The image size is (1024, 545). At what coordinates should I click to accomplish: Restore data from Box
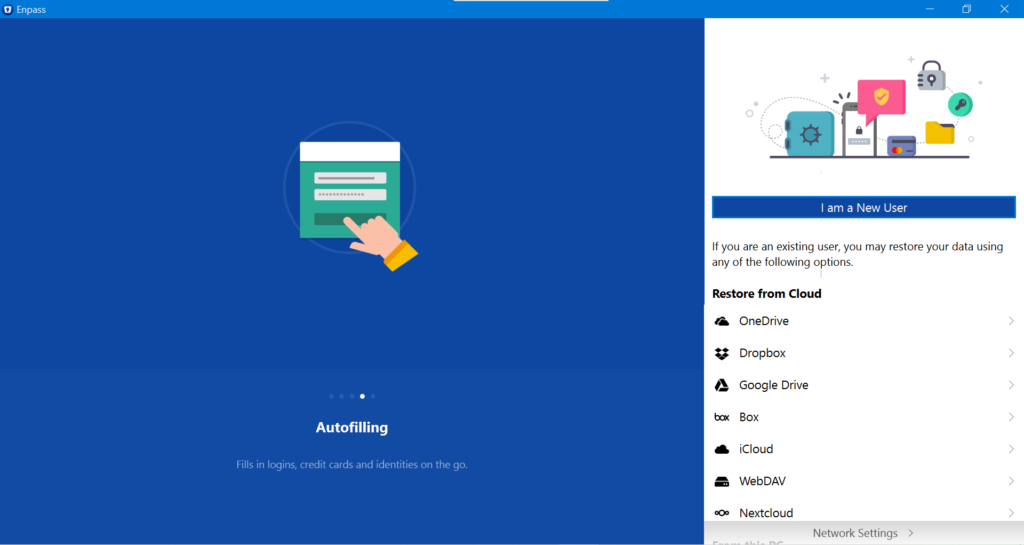[x=863, y=417]
